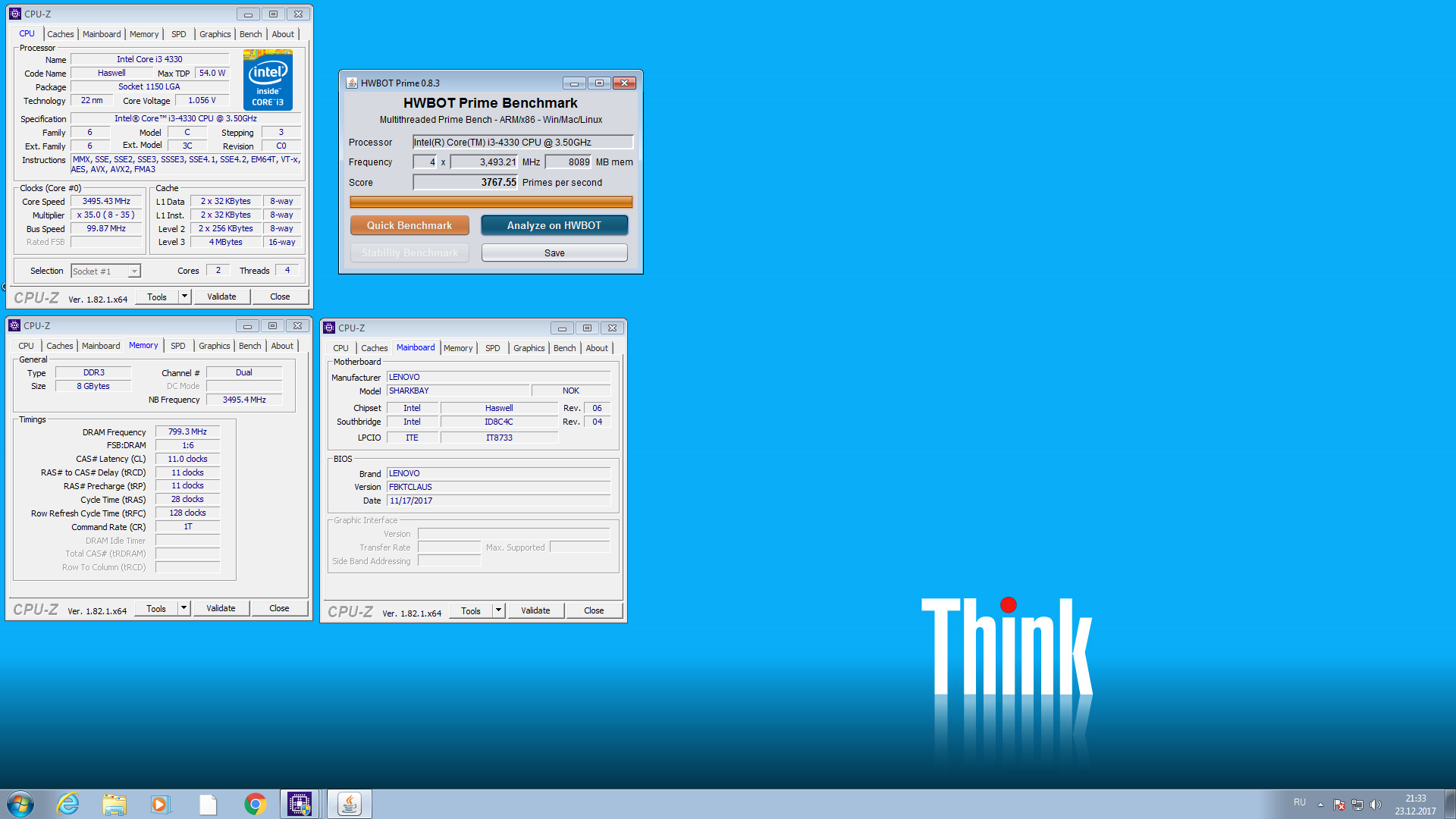Screen dimensions: 1456x819
Task: Click the CPU-Z app icon in the top CPU window title bar
Action: tap(15, 14)
